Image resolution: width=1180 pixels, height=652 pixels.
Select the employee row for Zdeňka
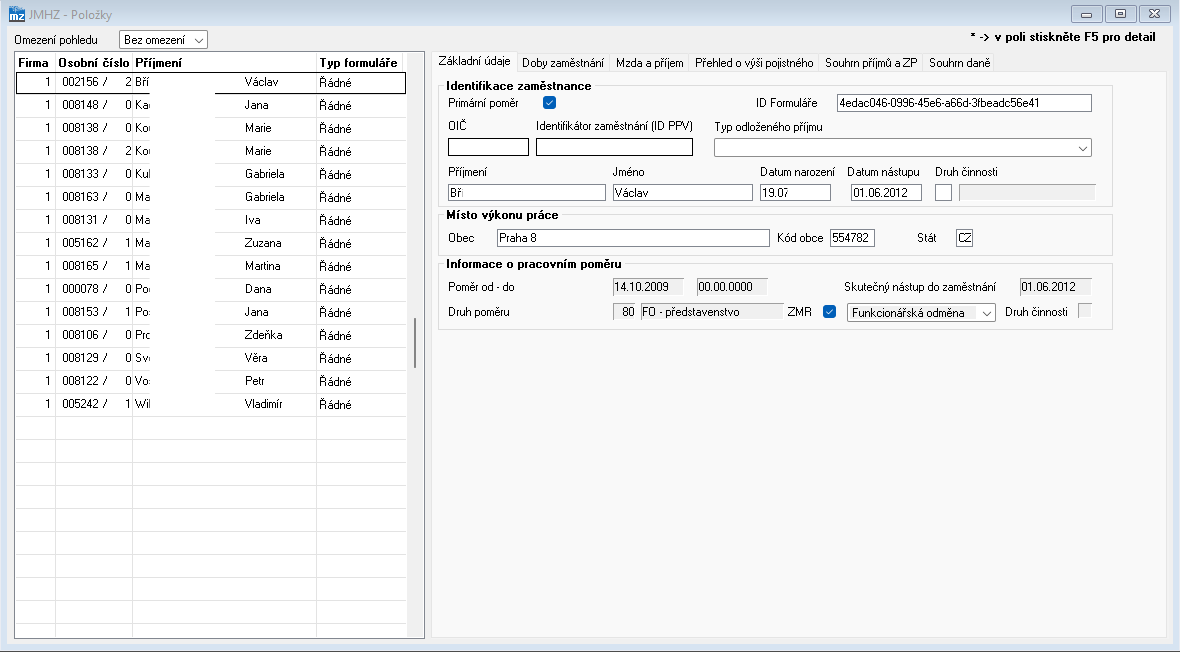click(211, 335)
